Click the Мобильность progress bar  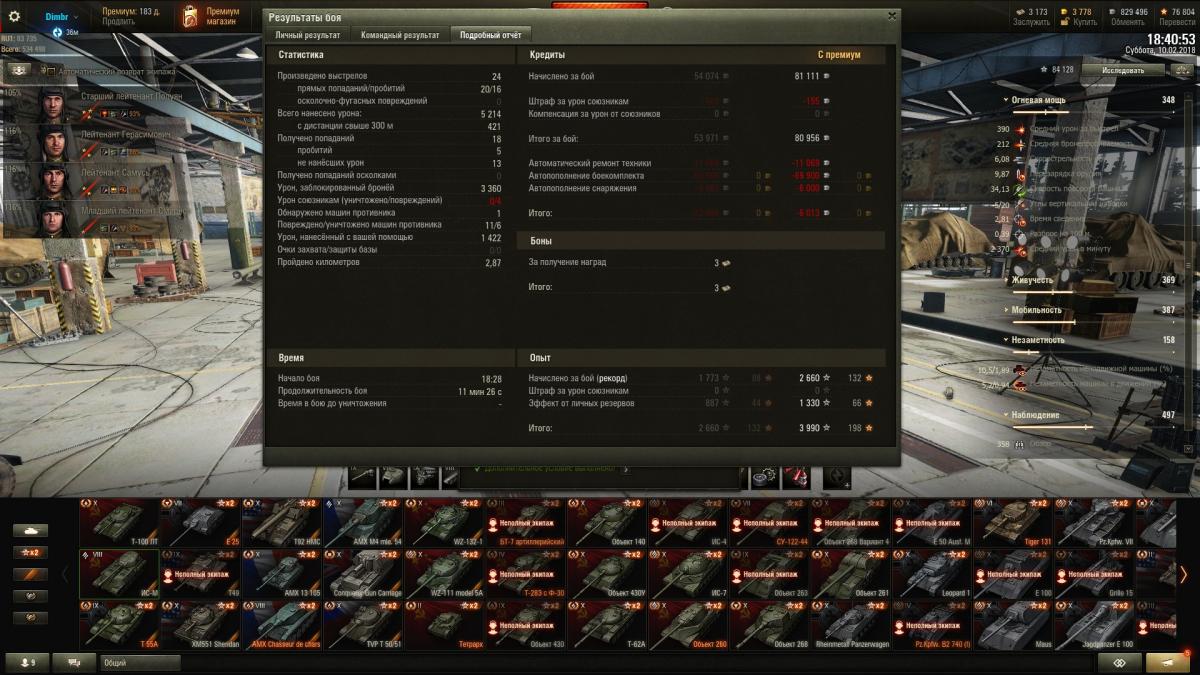1094,322
